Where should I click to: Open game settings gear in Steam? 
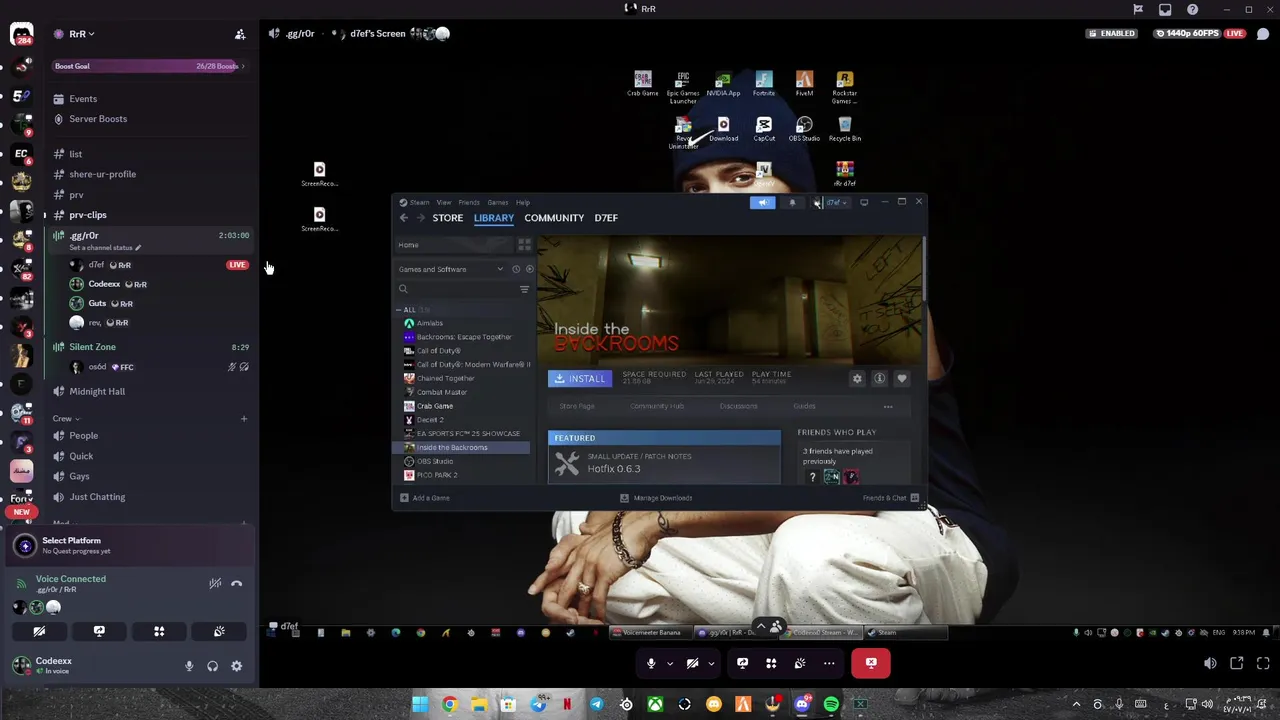[857, 379]
